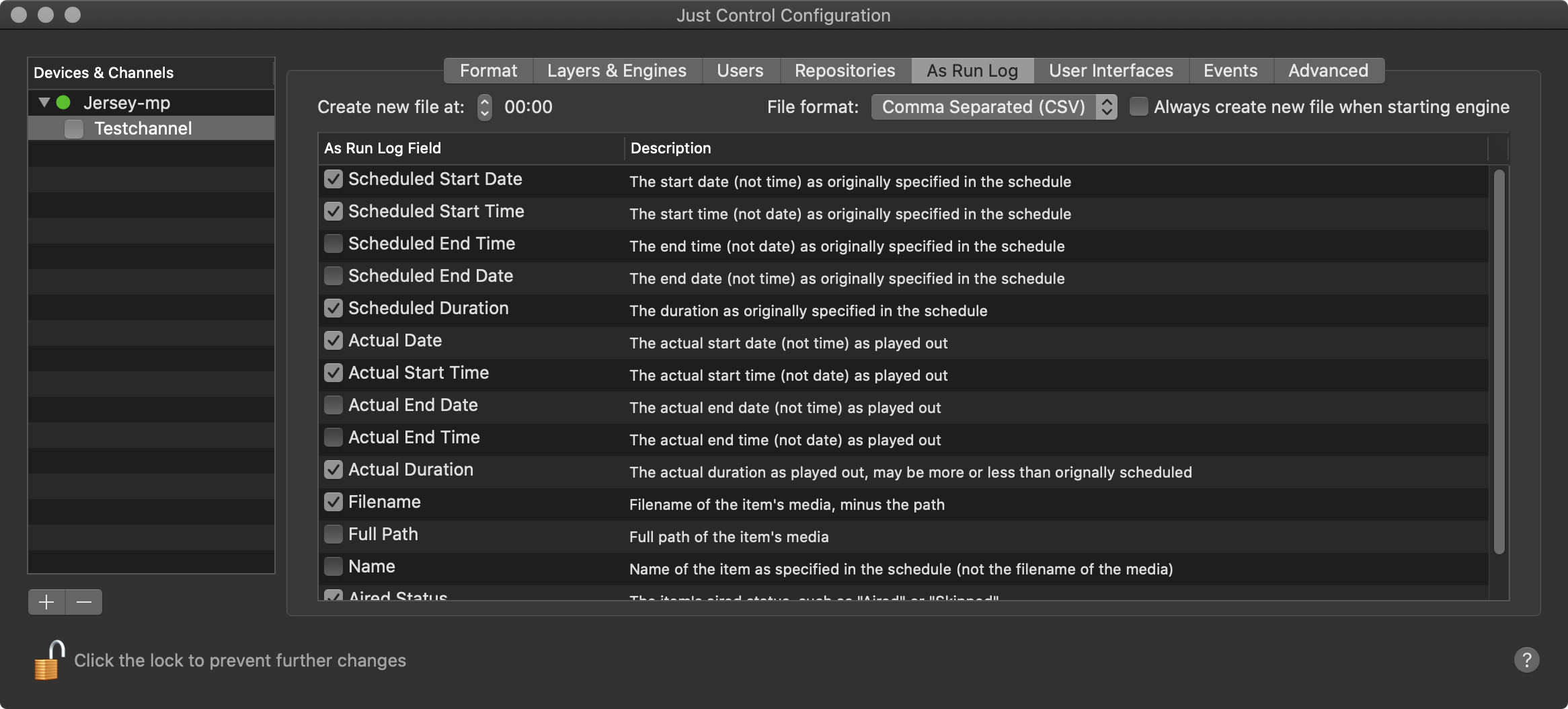The width and height of the screenshot is (1568, 709).
Task: Select the Testchannel row
Action: pyautogui.click(x=151, y=128)
